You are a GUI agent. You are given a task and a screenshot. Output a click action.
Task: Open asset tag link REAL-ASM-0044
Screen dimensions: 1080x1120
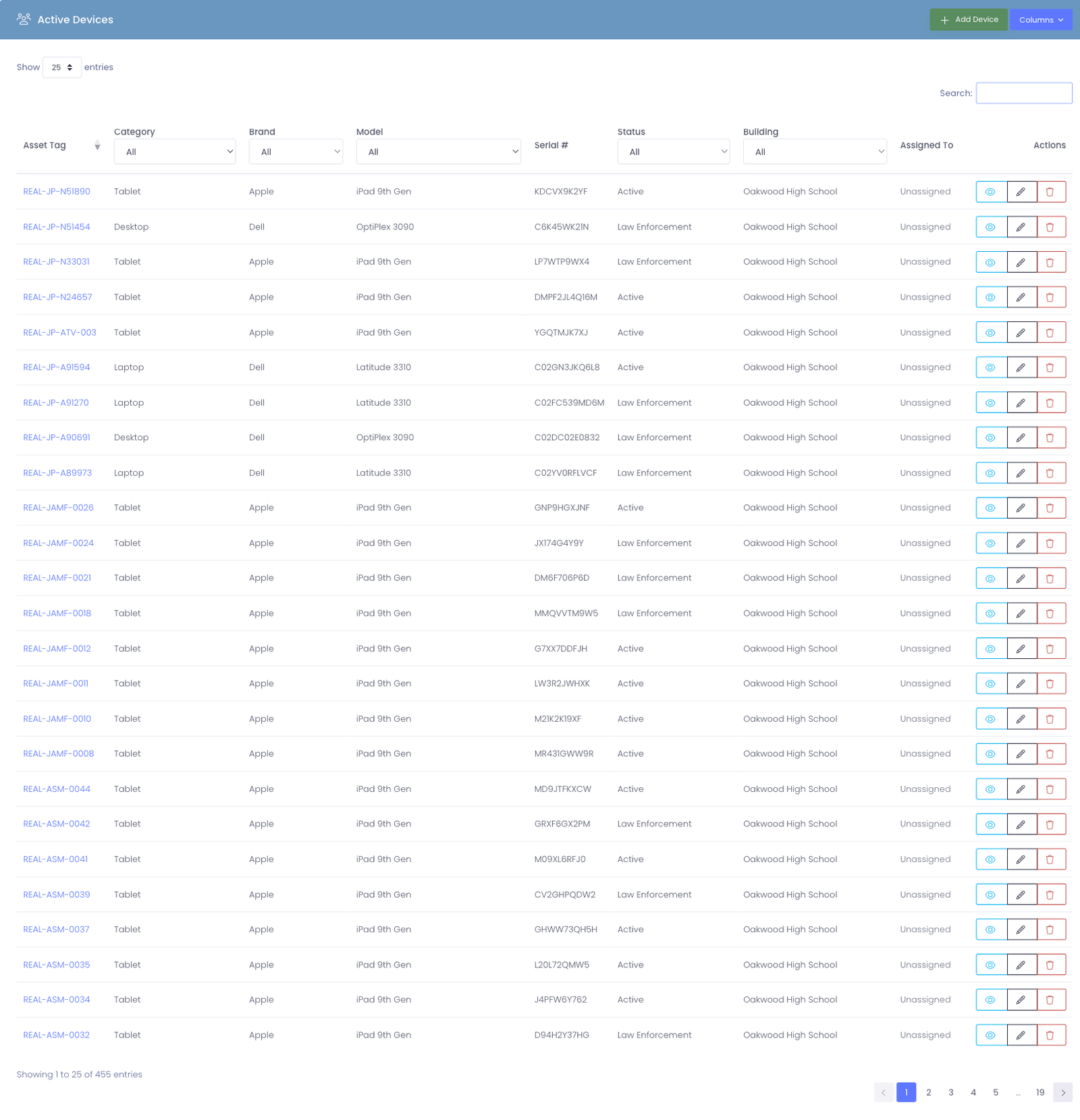coord(57,789)
